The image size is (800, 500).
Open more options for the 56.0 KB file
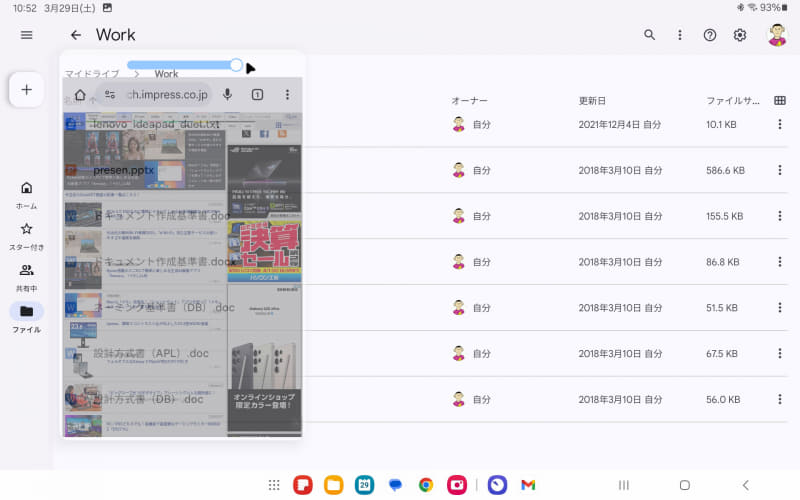[780, 399]
